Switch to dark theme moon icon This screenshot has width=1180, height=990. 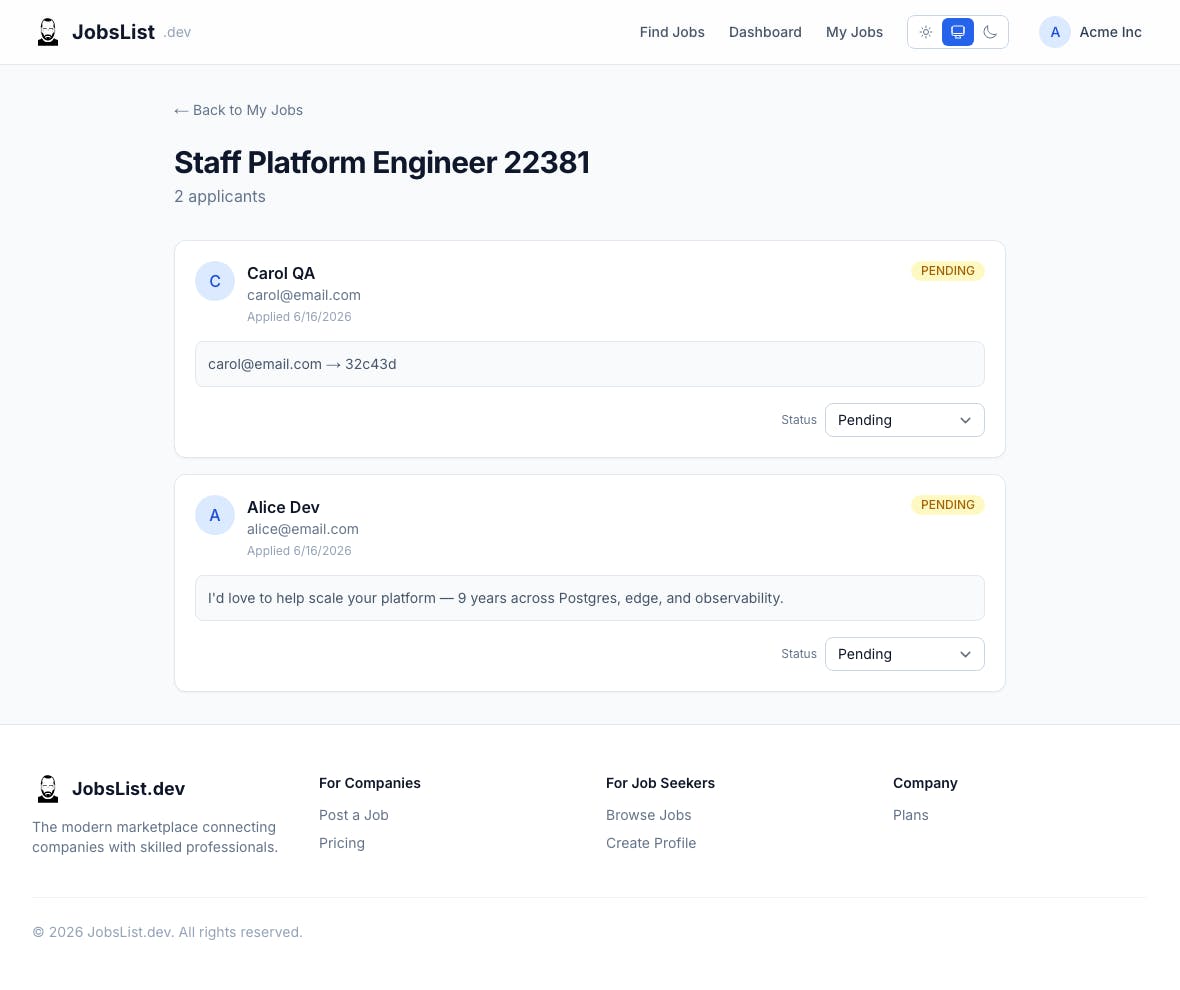tap(990, 32)
